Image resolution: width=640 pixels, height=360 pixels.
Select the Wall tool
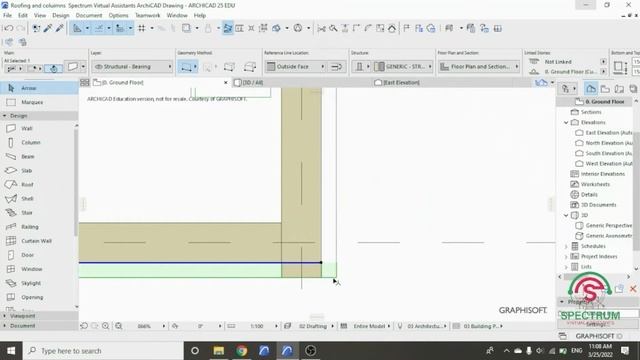[x=37, y=129]
